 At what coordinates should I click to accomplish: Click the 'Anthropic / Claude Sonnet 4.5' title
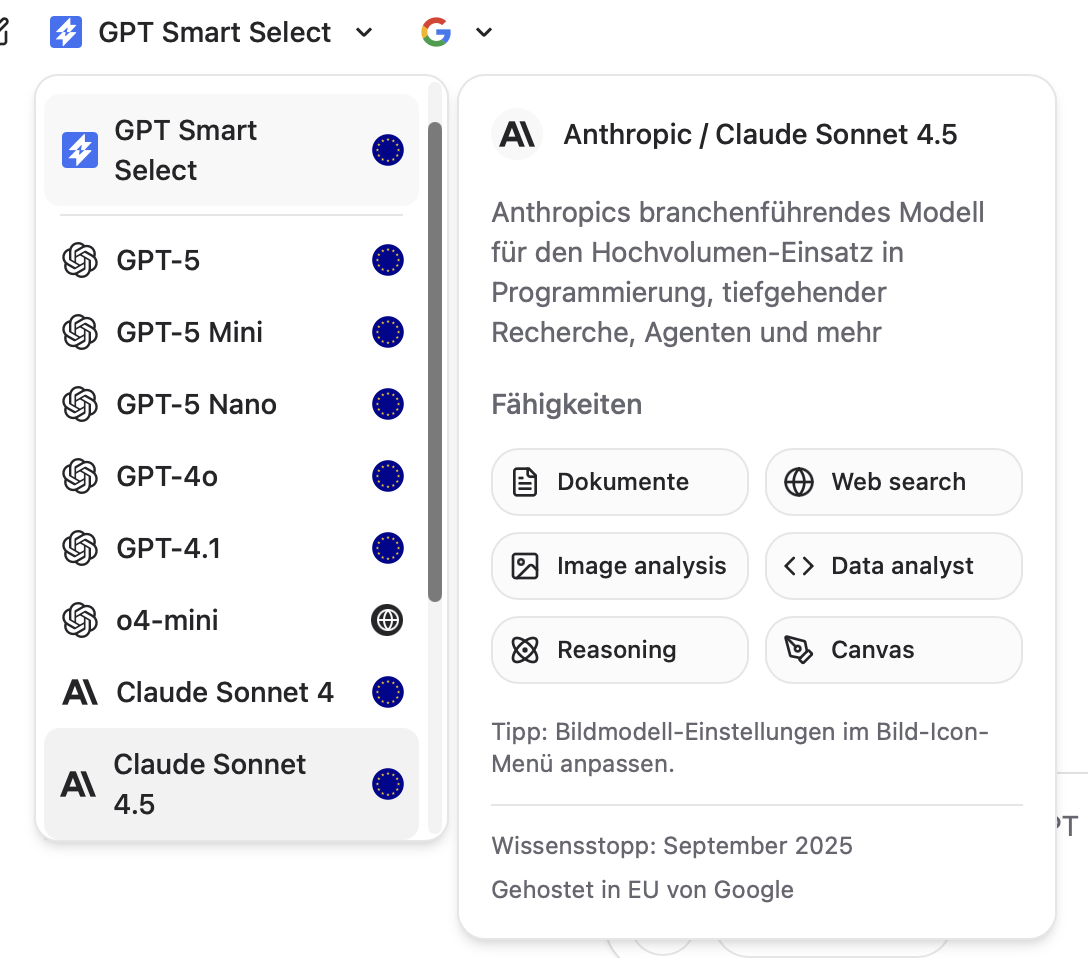(760, 134)
